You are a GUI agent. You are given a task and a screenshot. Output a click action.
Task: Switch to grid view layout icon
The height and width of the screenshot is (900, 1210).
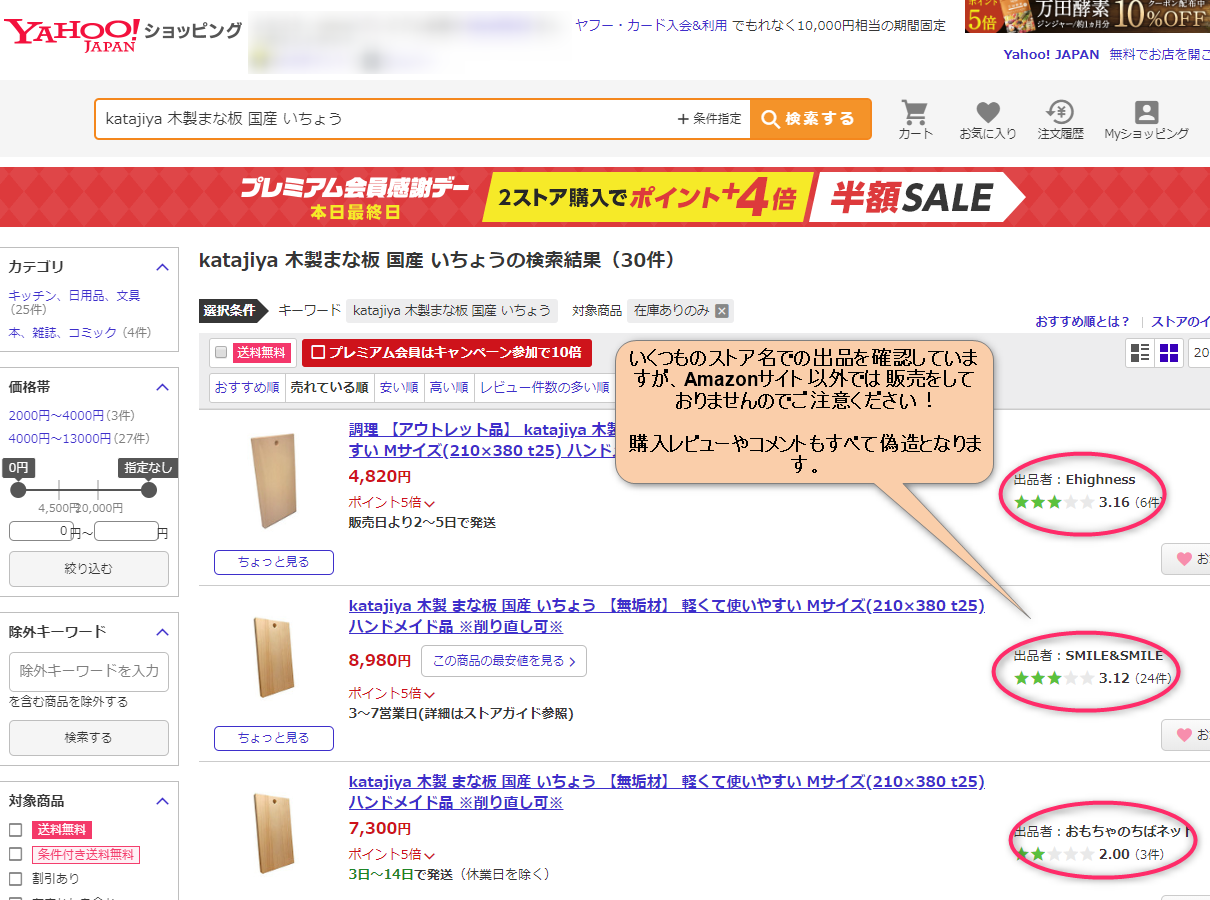click(x=1169, y=352)
